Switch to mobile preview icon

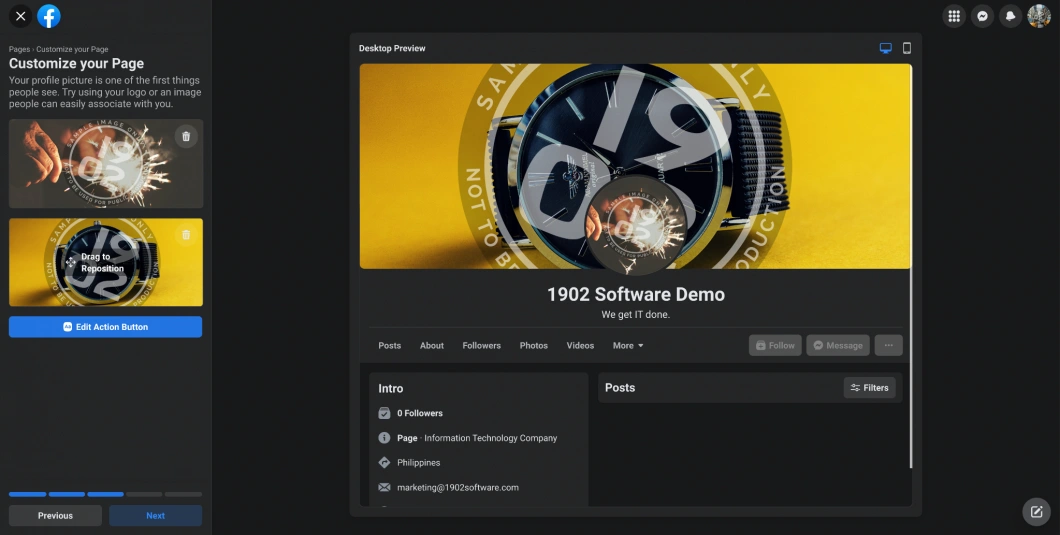coord(907,48)
